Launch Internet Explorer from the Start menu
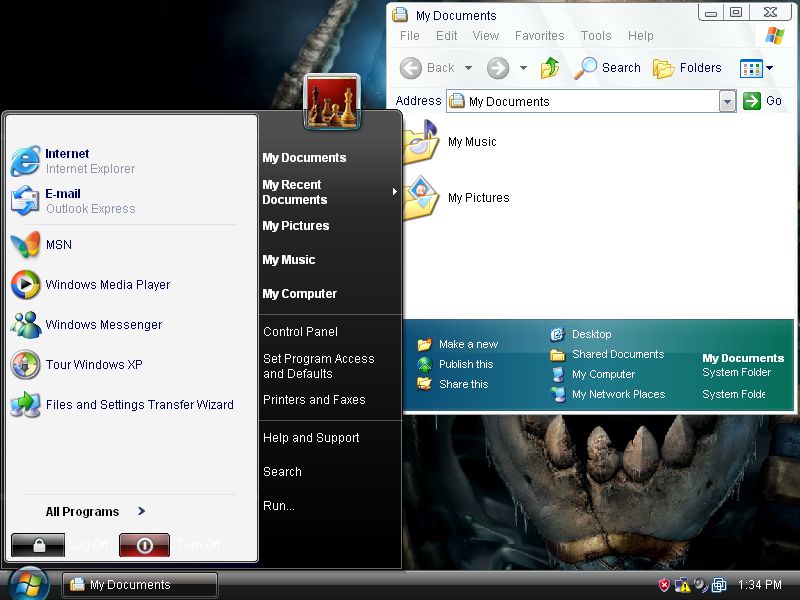800x600 pixels. (73, 161)
